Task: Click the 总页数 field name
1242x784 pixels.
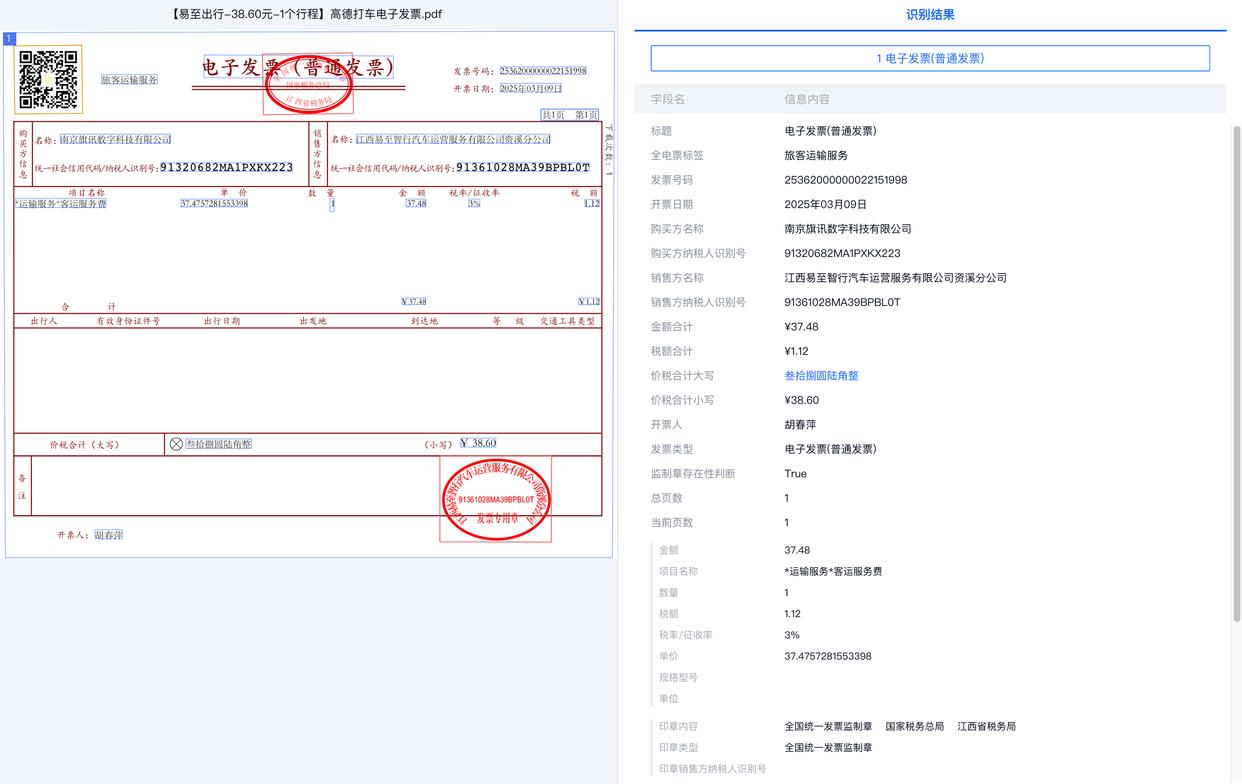Action: click(667, 498)
